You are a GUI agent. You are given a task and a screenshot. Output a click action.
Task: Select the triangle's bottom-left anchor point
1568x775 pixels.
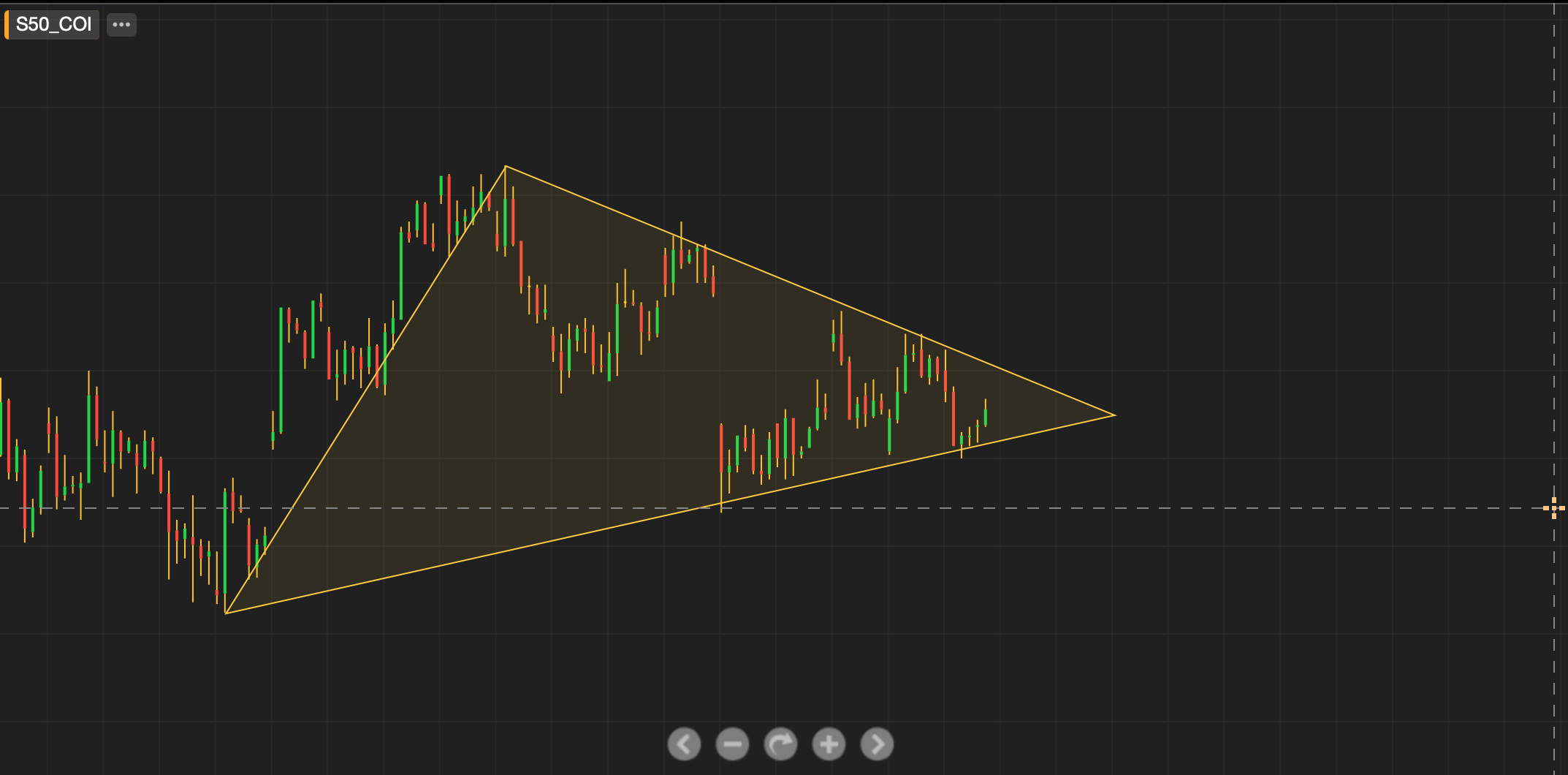coord(226,613)
